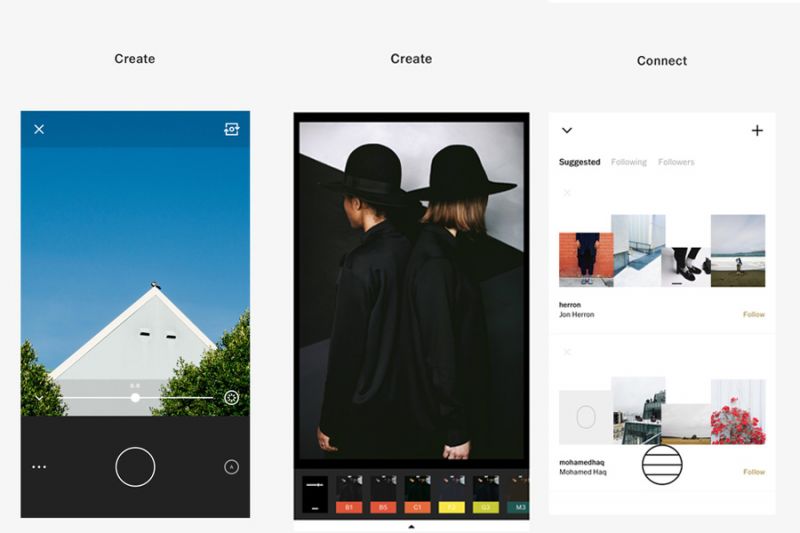The width and height of the screenshot is (800, 533).
Task: Tap the round shutter button
Action: pos(135,467)
